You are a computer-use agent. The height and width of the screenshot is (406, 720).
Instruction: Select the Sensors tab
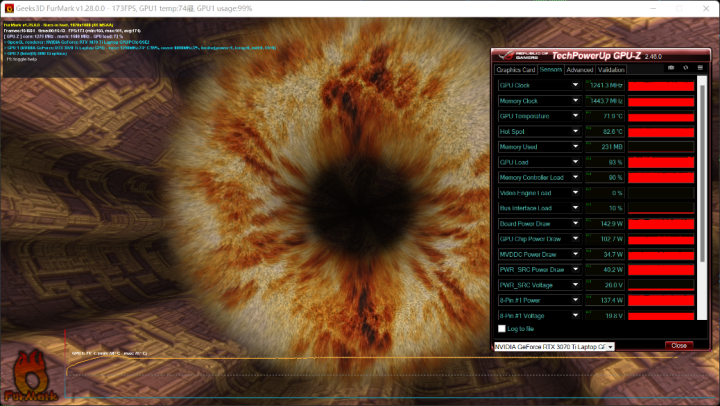click(x=551, y=69)
